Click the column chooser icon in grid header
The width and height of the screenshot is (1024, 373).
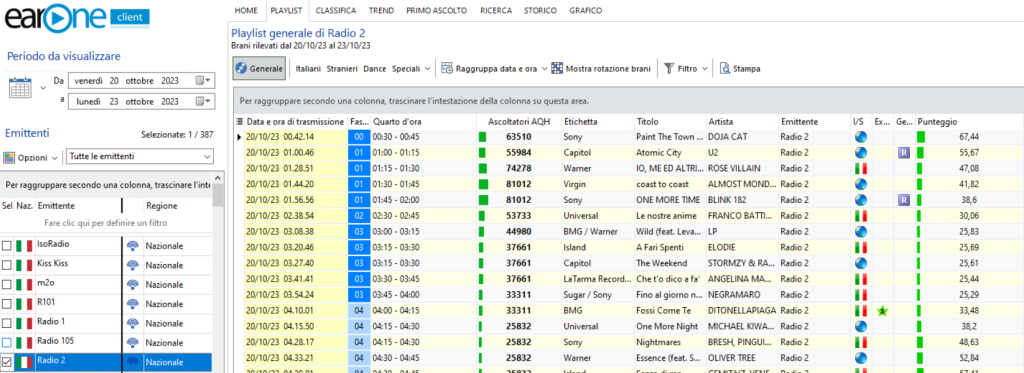[239, 122]
